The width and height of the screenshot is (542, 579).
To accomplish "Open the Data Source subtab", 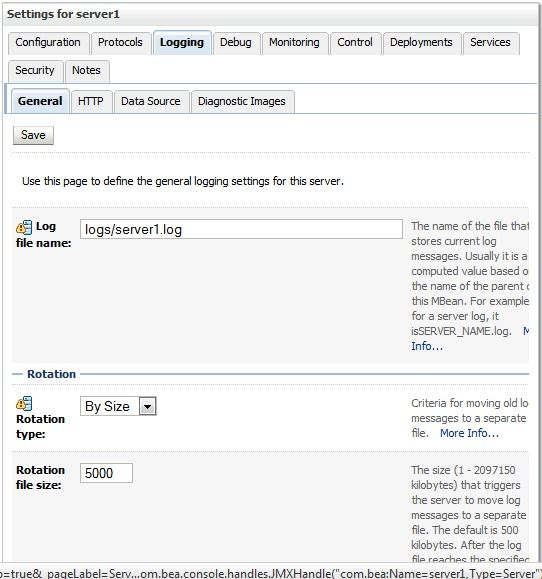I will [x=151, y=102].
